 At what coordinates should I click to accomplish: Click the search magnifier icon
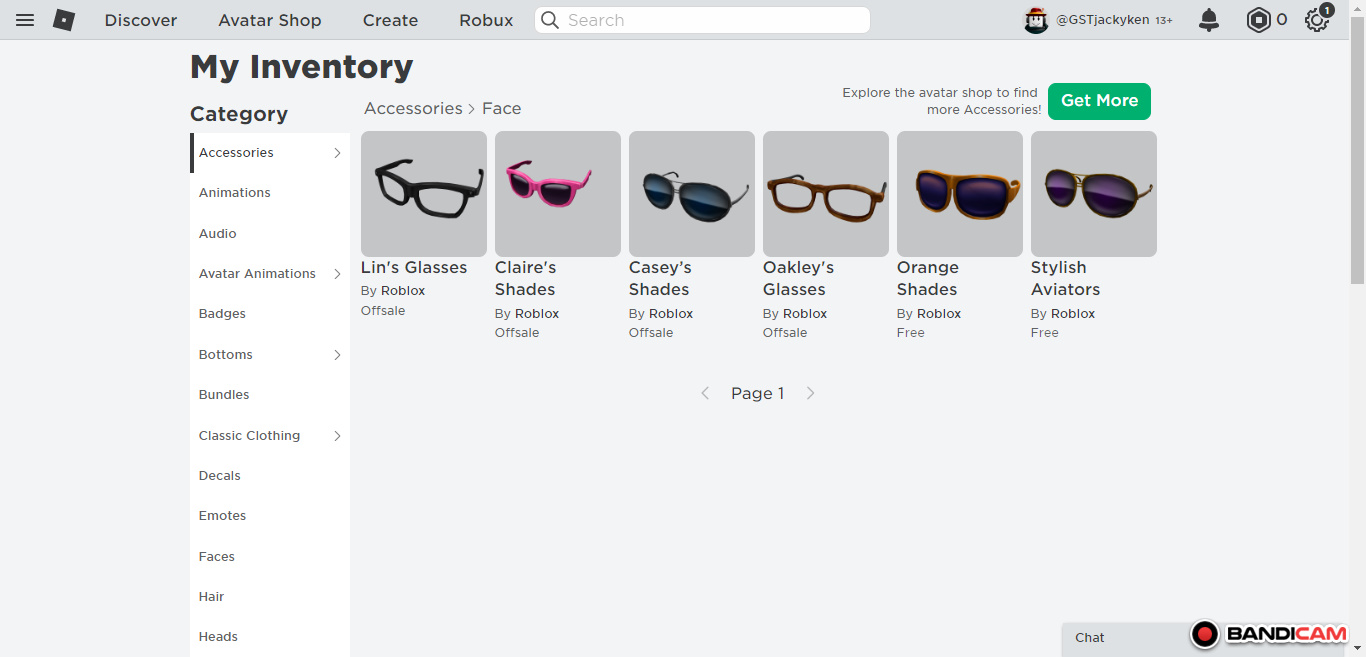pyautogui.click(x=550, y=20)
